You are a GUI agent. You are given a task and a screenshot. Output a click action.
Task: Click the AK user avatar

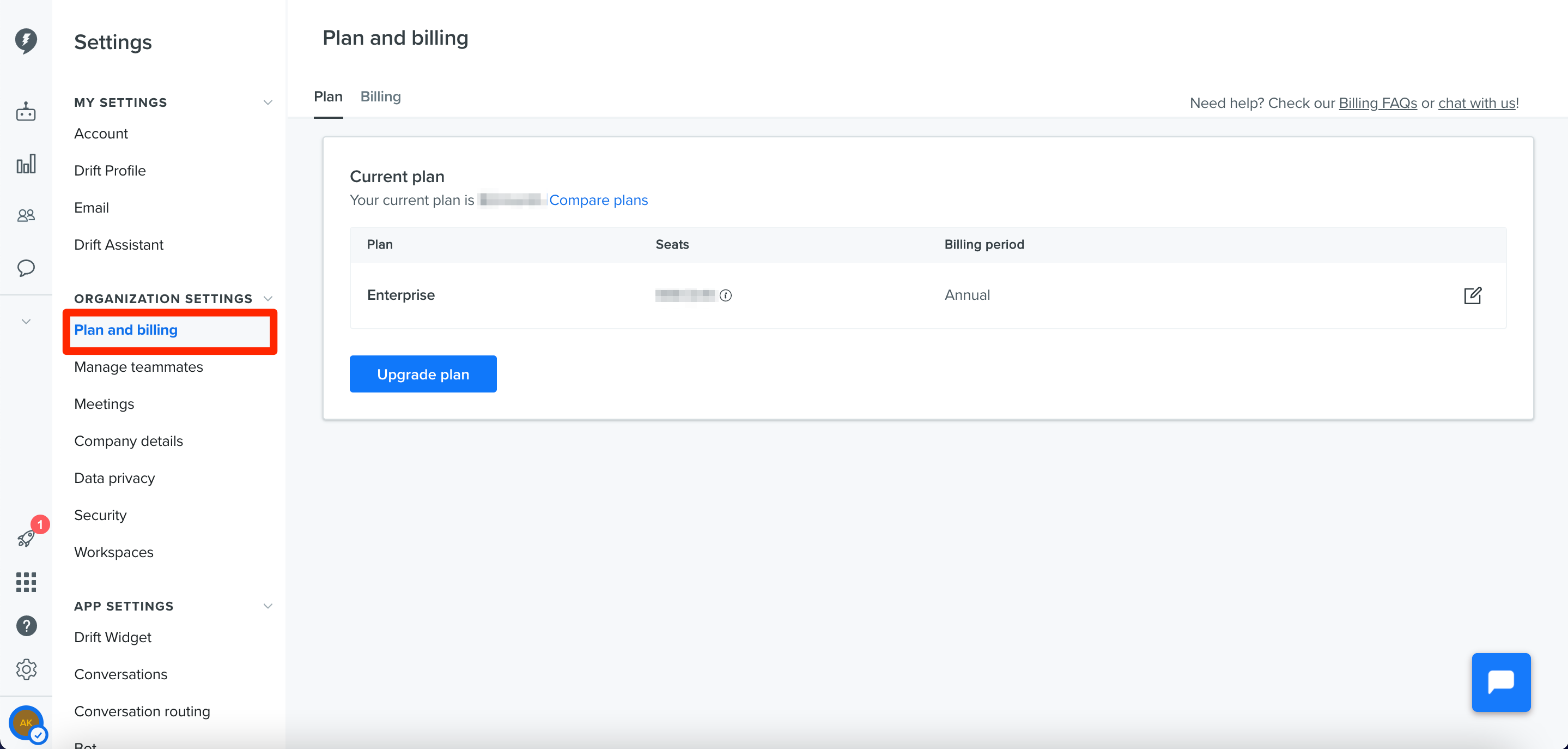[x=26, y=723]
